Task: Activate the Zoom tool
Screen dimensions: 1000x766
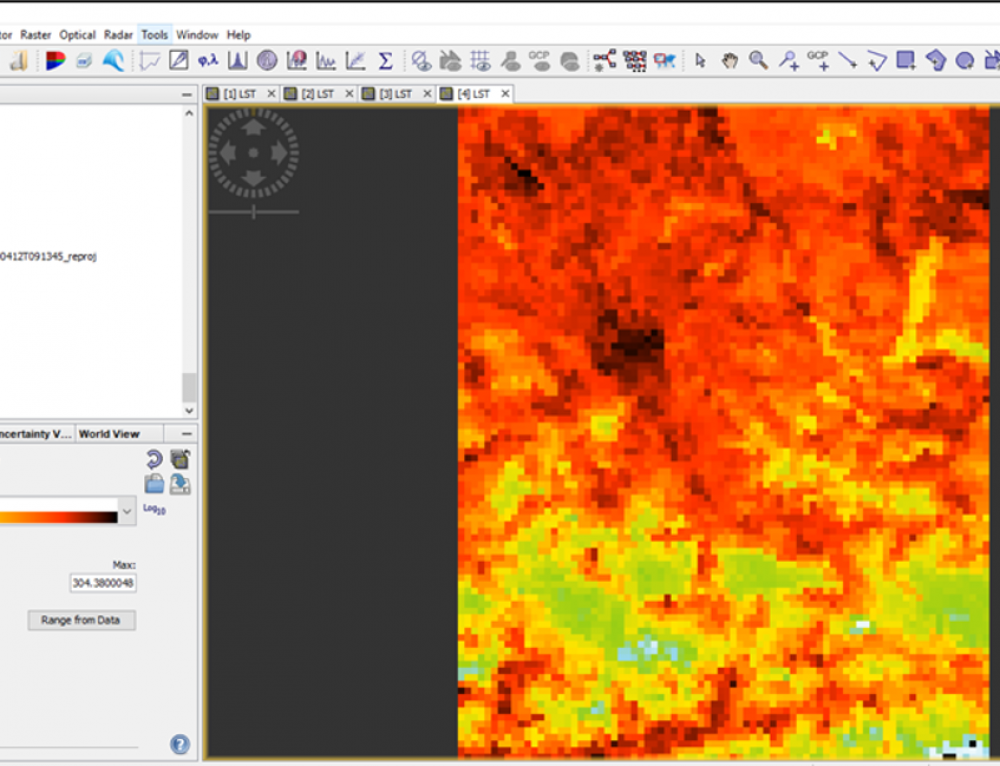Action: click(x=757, y=61)
